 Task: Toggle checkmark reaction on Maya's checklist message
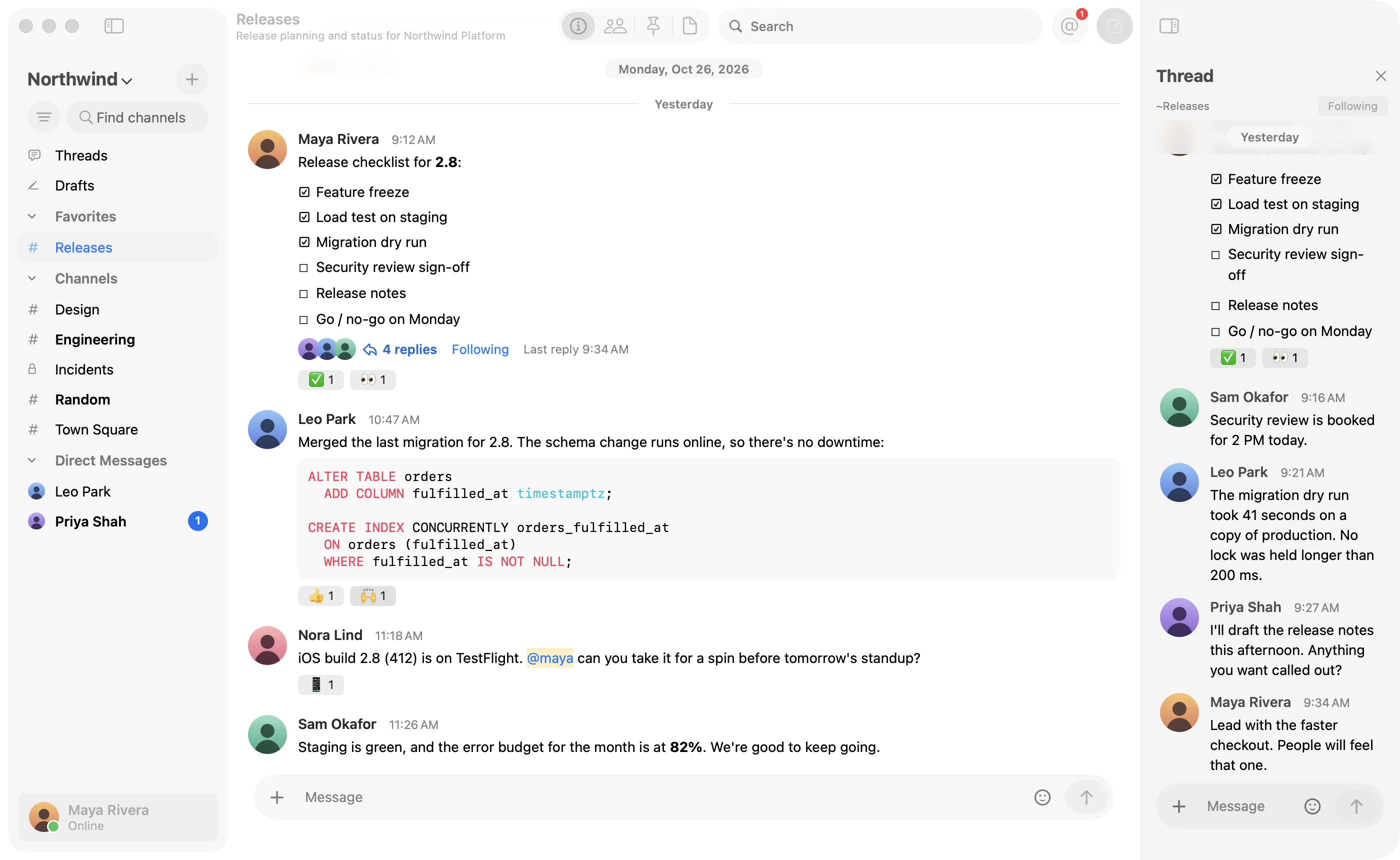(320, 380)
